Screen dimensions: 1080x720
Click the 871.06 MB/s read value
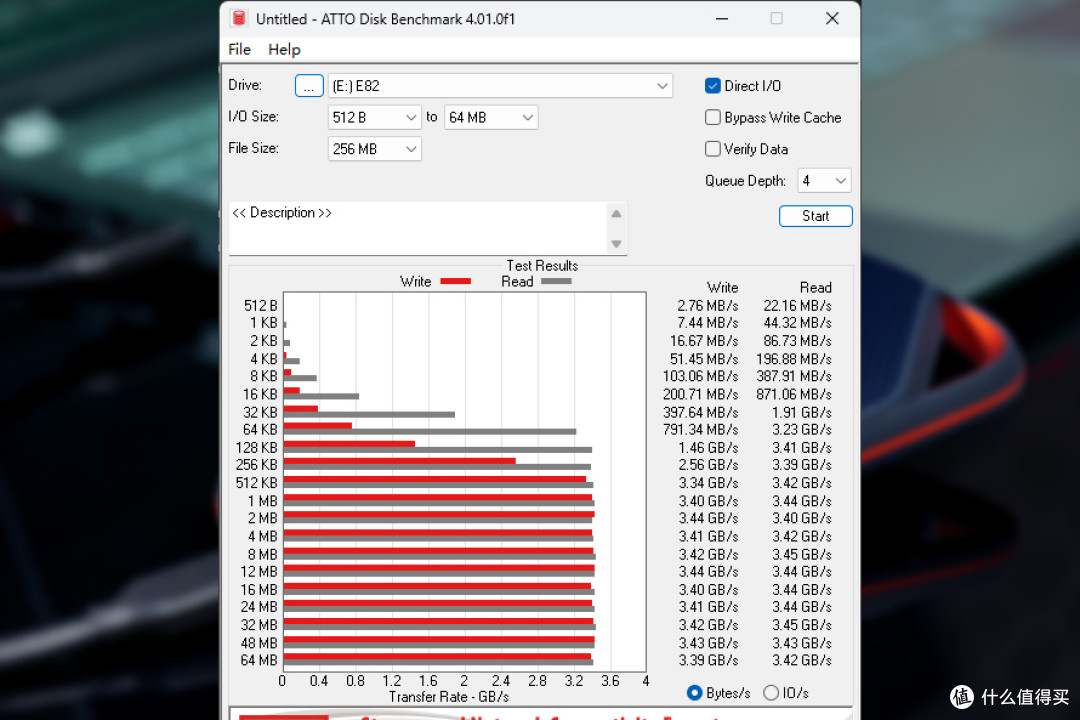click(793, 395)
